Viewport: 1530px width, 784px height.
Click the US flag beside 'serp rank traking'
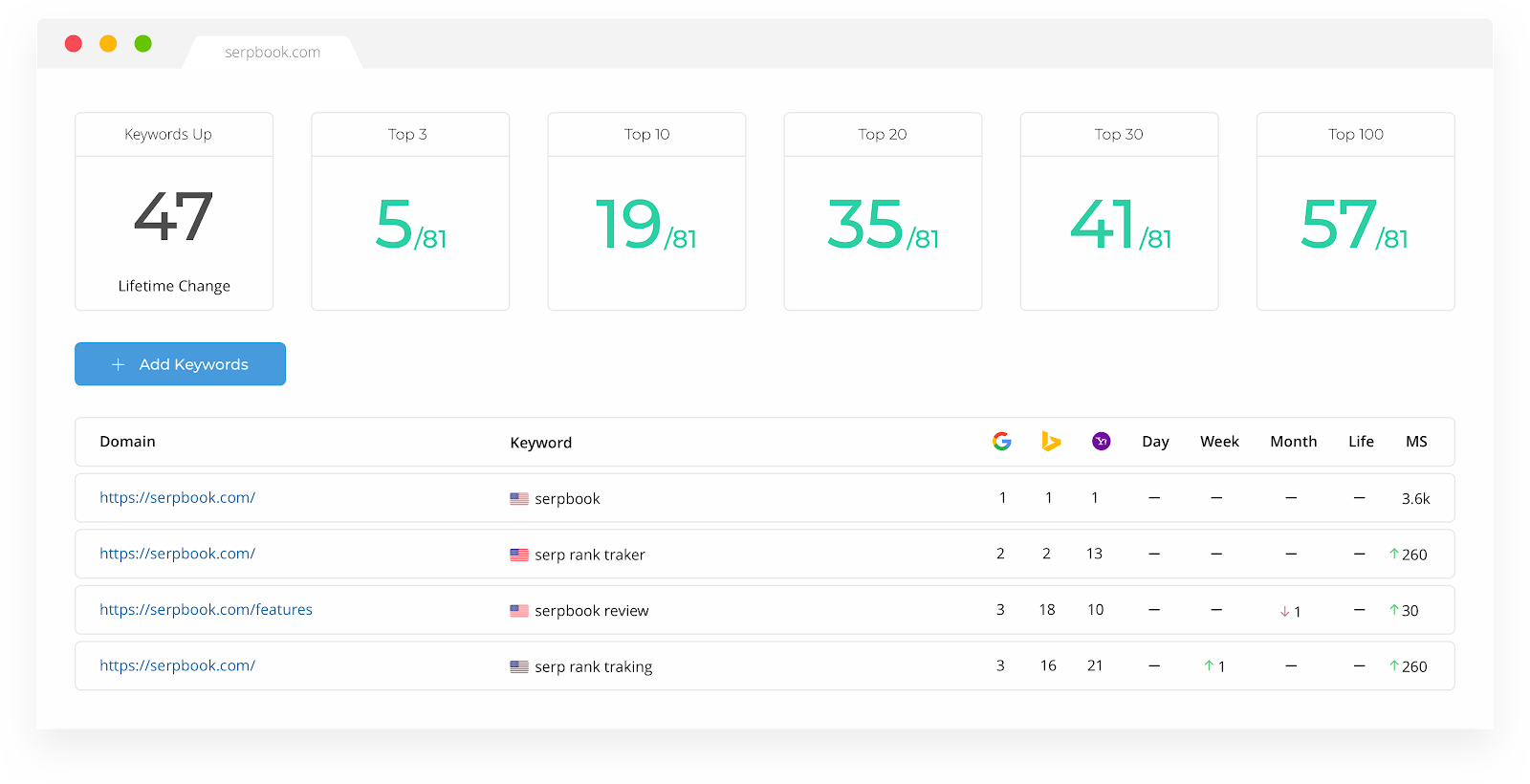(519, 666)
